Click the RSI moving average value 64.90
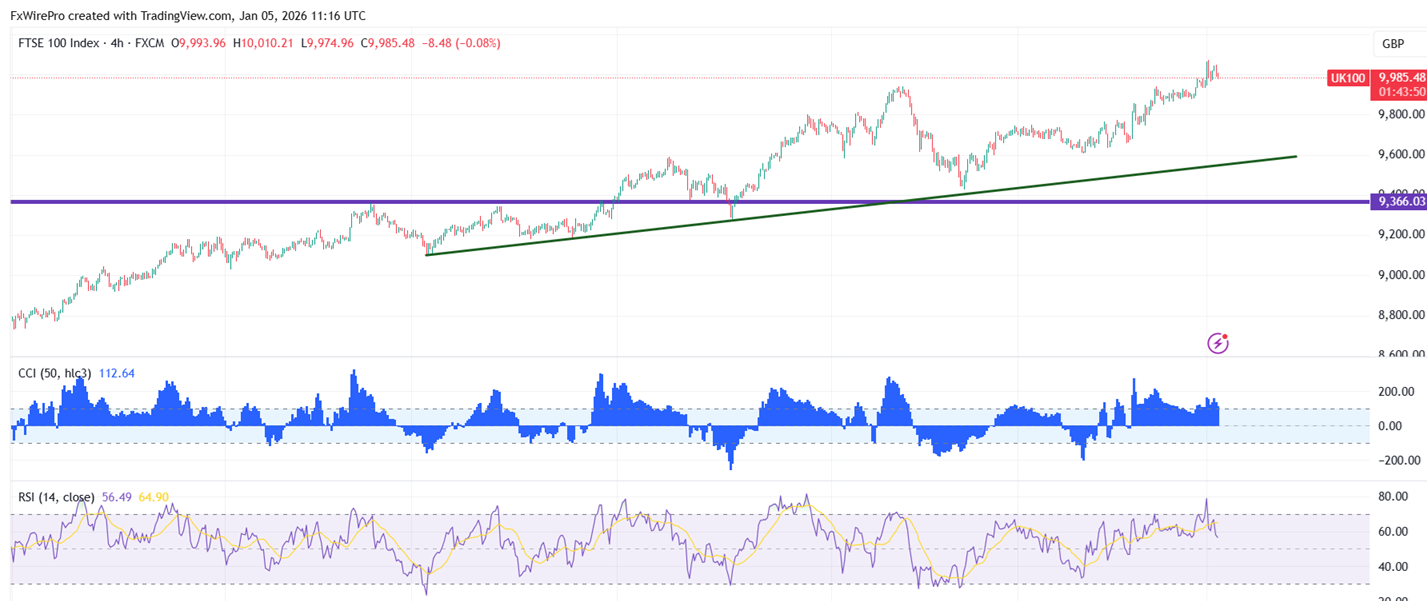The image size is (1427, 601). 154,497
